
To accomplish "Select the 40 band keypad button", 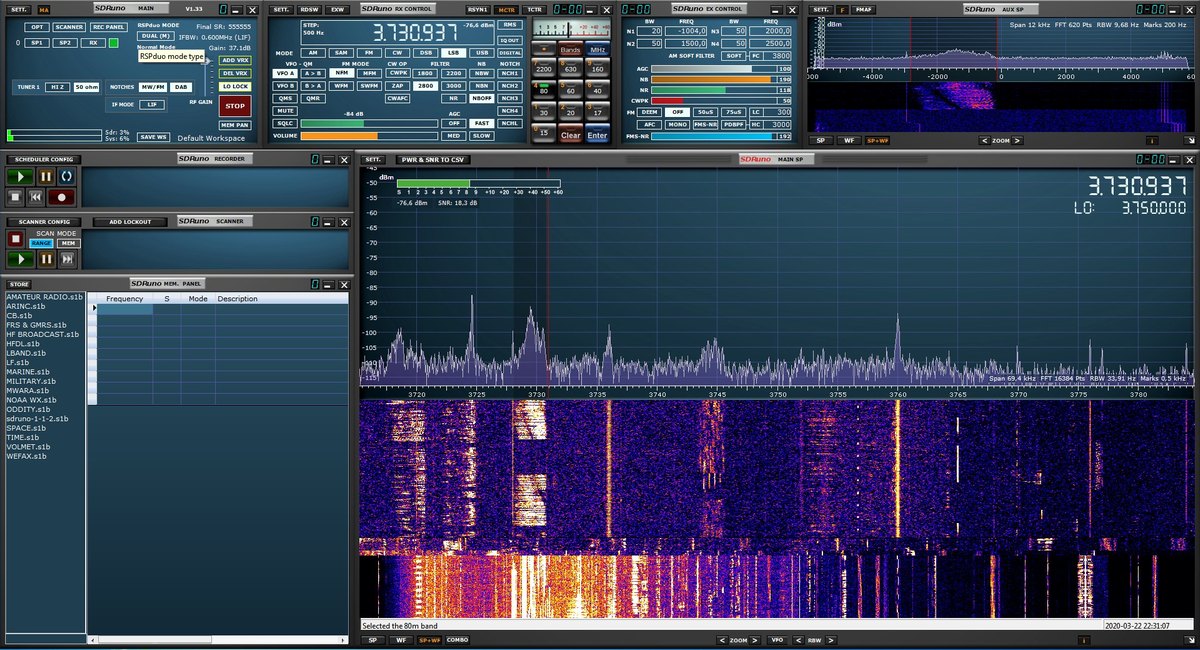I will pyautogui.click(x=597, y=91).
